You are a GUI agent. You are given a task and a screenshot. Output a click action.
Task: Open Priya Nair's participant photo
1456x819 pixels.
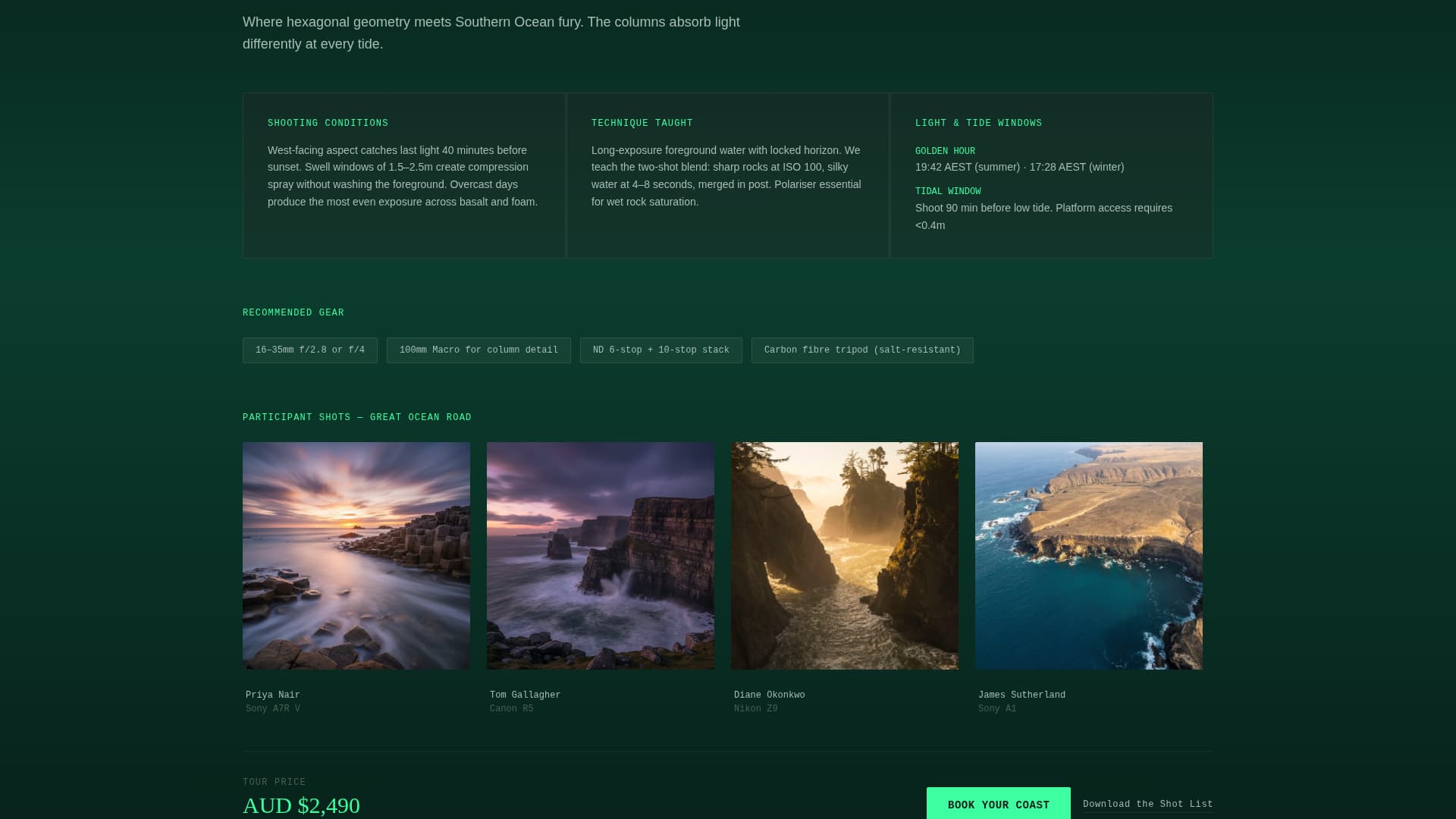coord(356,556)
